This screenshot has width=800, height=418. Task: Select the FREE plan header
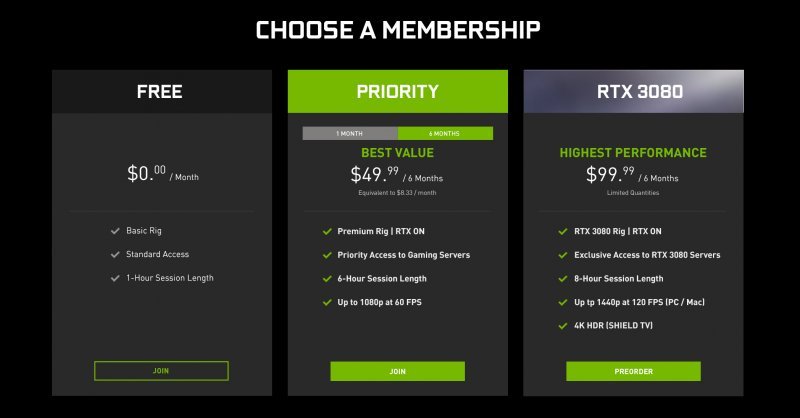click(161, 92)
